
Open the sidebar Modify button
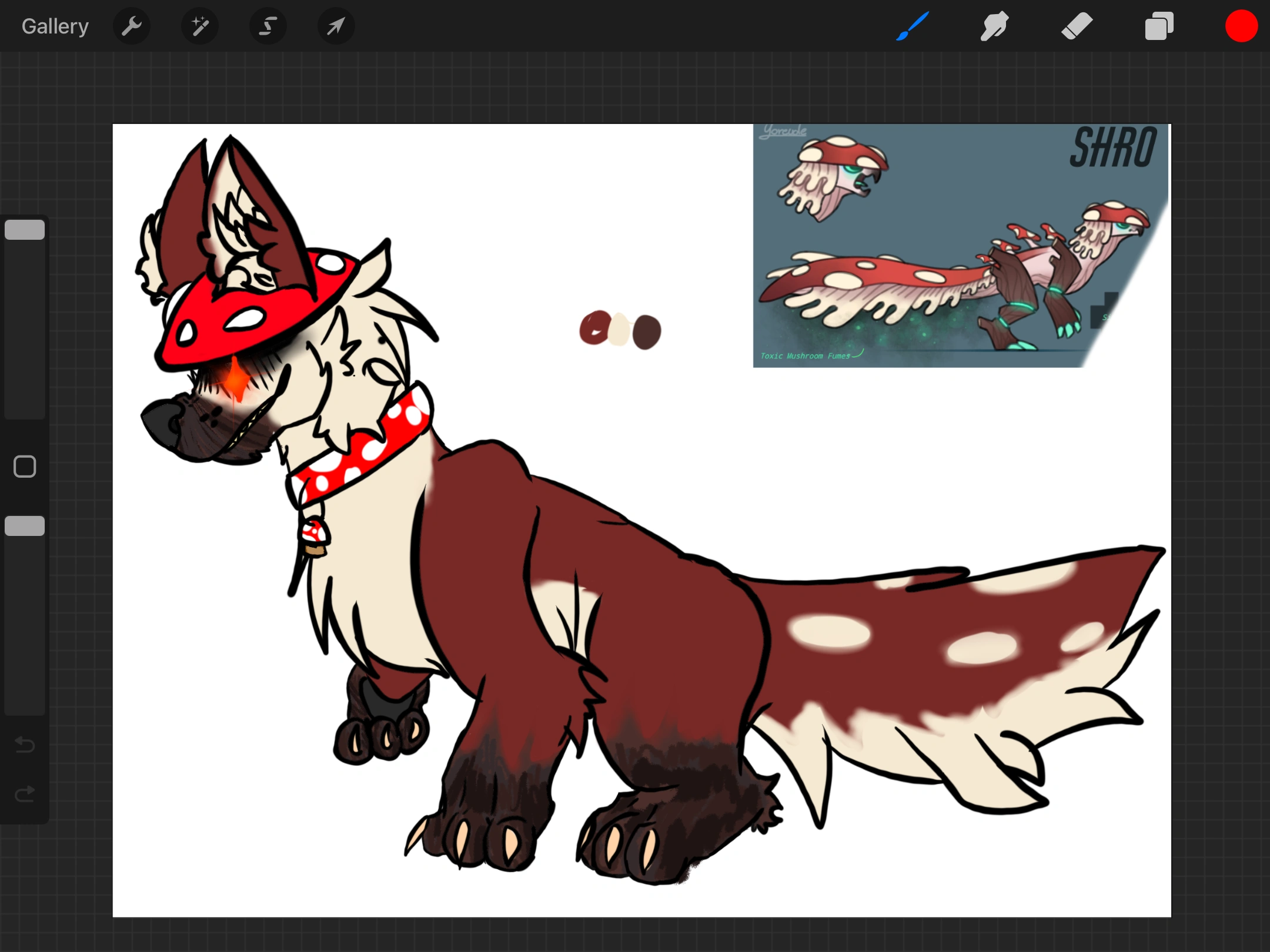coord(25,466)
